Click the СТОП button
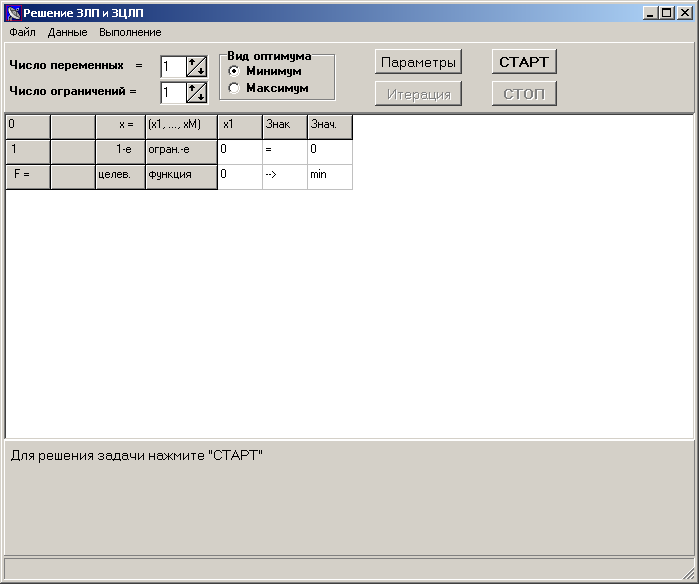Image resolution: width=699 pixels, height=584 pixels. click(524, 94)
